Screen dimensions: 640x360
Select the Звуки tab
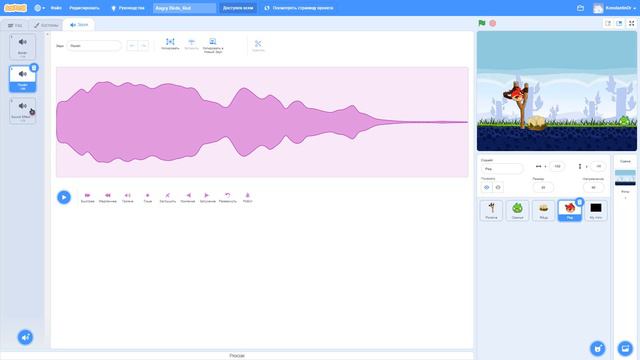[79, 25]
